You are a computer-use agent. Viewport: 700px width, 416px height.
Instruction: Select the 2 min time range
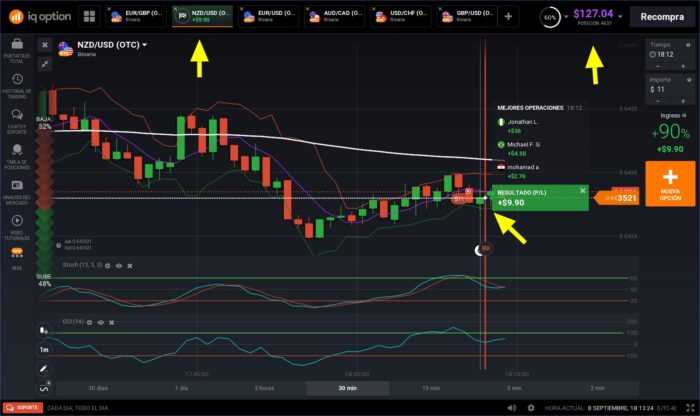click(597, 388)
